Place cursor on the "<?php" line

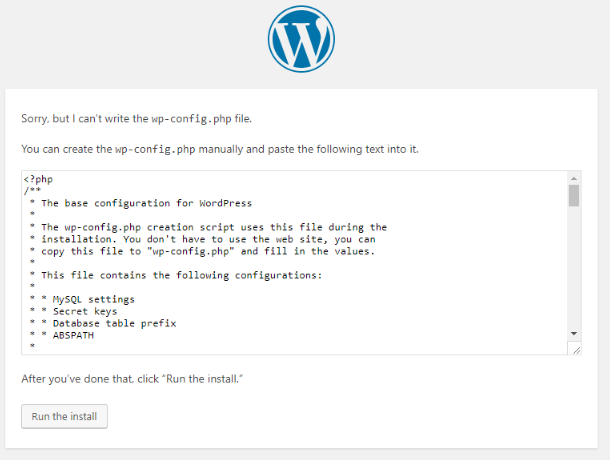tap(38, 179)
